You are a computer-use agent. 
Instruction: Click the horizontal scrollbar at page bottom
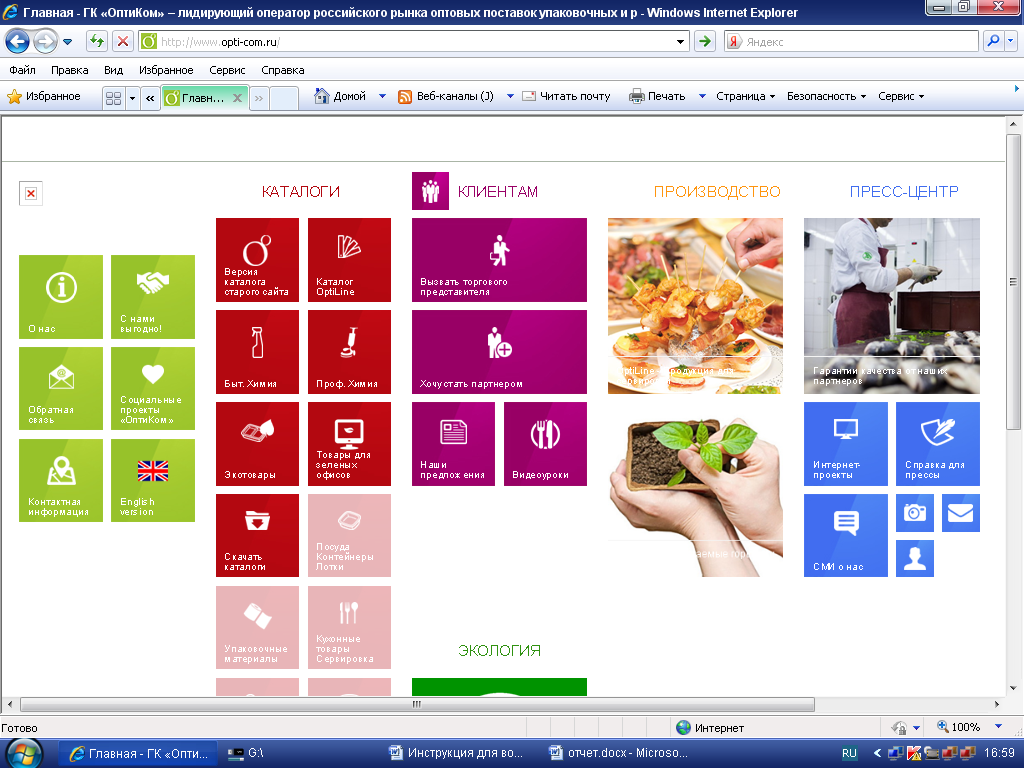(x=417, y=704)
